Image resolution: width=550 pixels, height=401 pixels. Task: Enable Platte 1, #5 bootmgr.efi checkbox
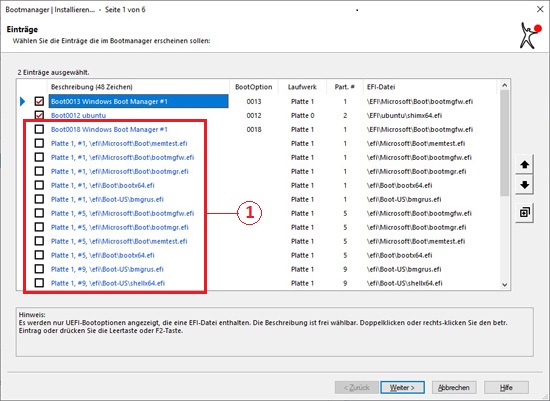tap(39, 227)
